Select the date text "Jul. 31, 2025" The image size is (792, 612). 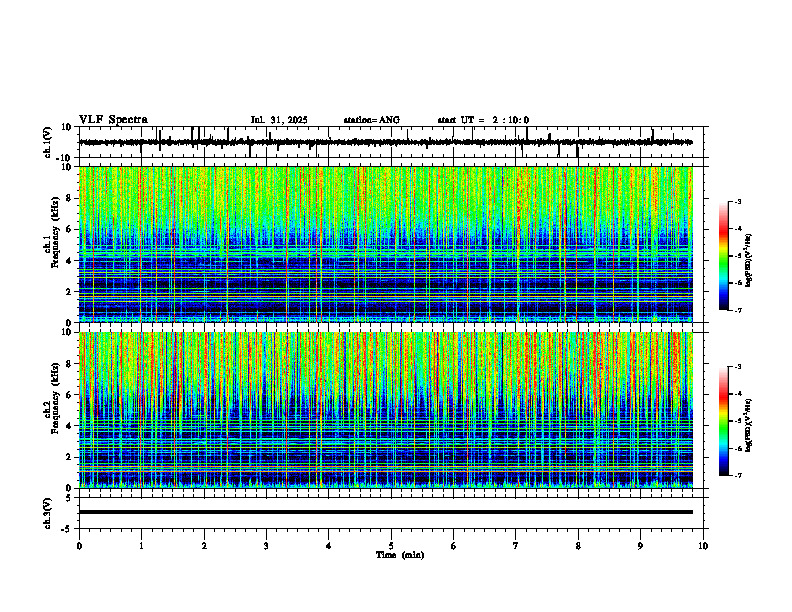point(279,120)
